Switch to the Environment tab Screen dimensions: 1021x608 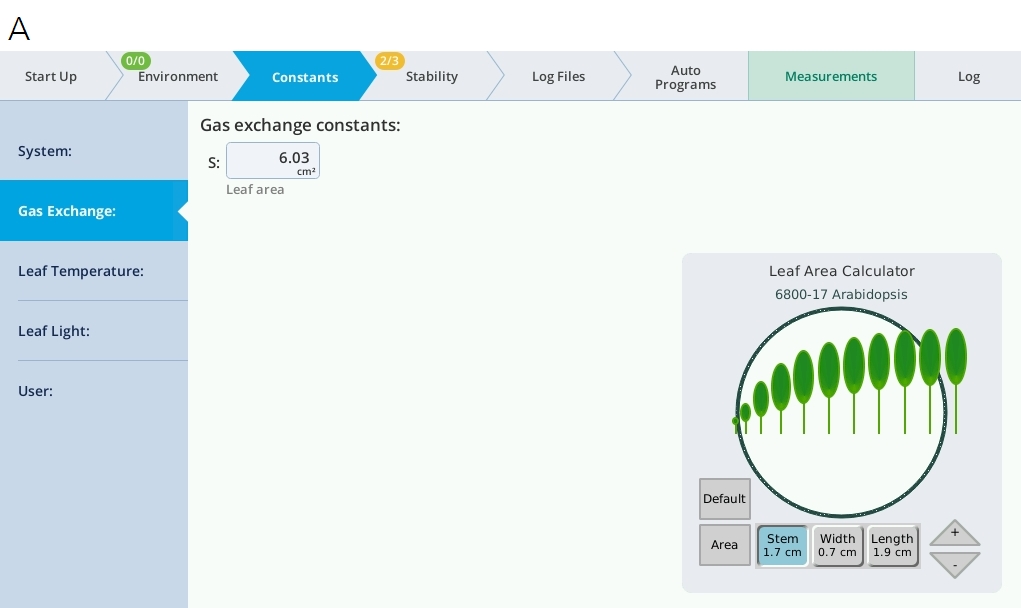178,76
